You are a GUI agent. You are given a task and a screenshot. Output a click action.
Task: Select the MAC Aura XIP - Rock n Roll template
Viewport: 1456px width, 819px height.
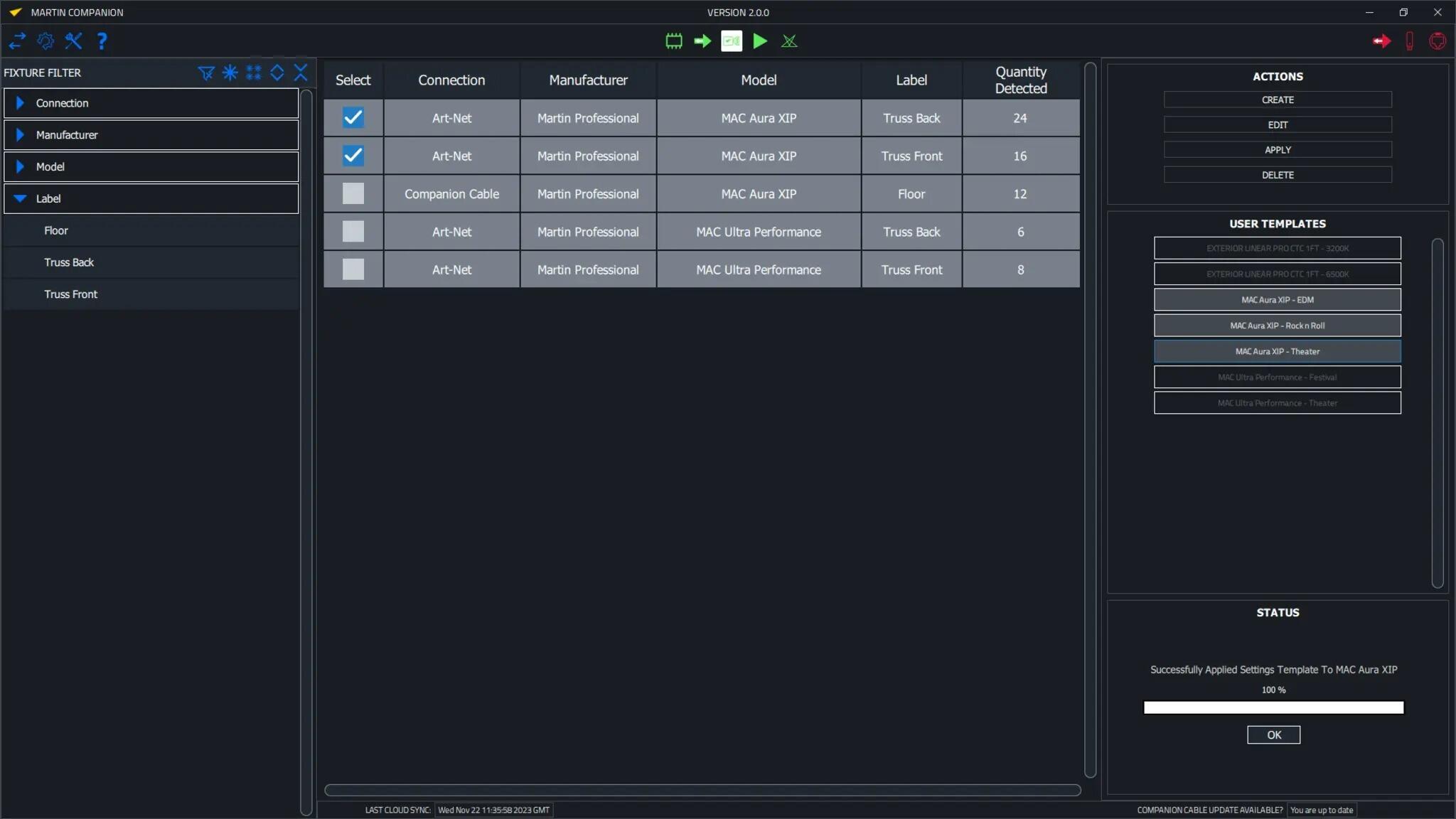(1278, 325)
